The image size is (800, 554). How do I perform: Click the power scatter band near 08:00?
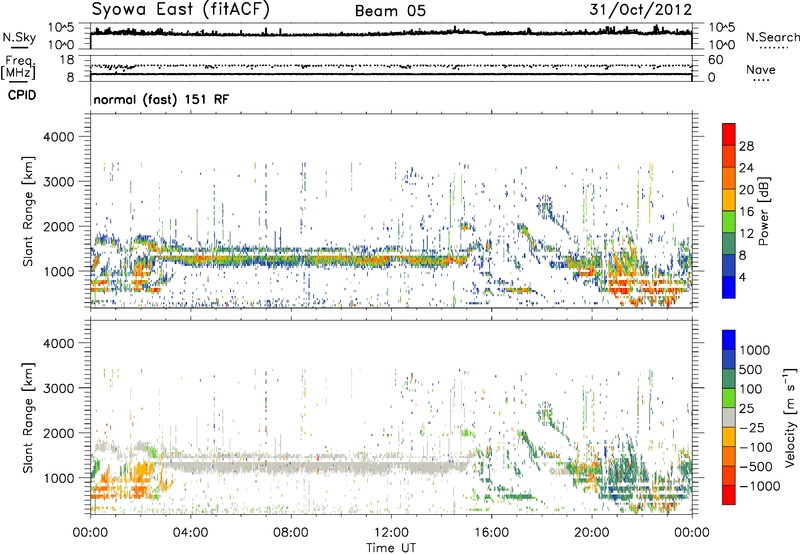(291, 258)
